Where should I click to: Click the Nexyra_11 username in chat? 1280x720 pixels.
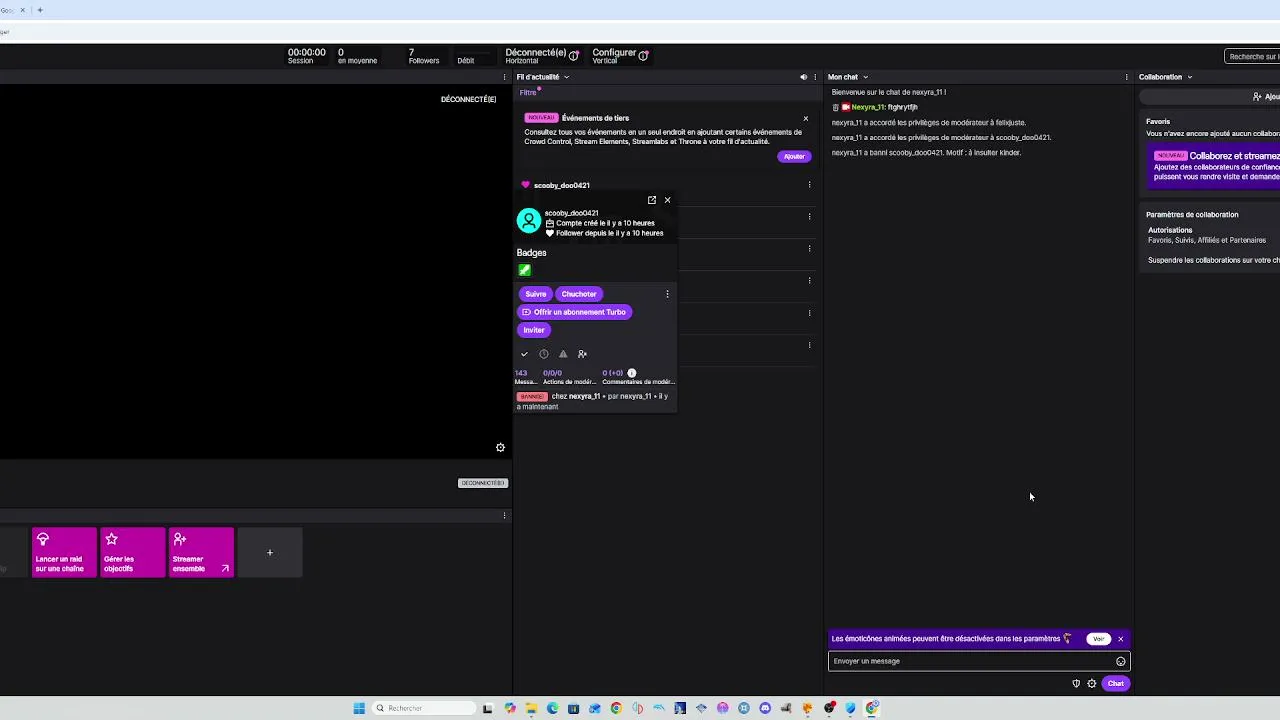pyautogui.click(x=868, y=107)
